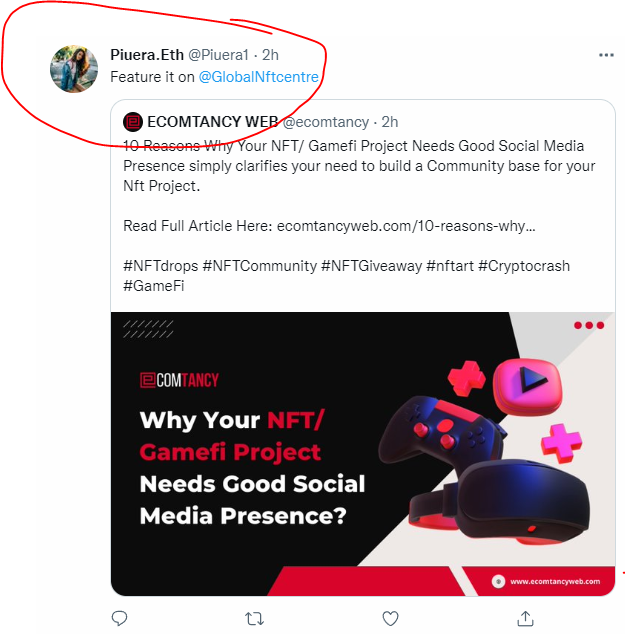The height and width of the screenshot is (634, 625).
Task: Open the three-dot more options menu
Action: pos(606,55)
